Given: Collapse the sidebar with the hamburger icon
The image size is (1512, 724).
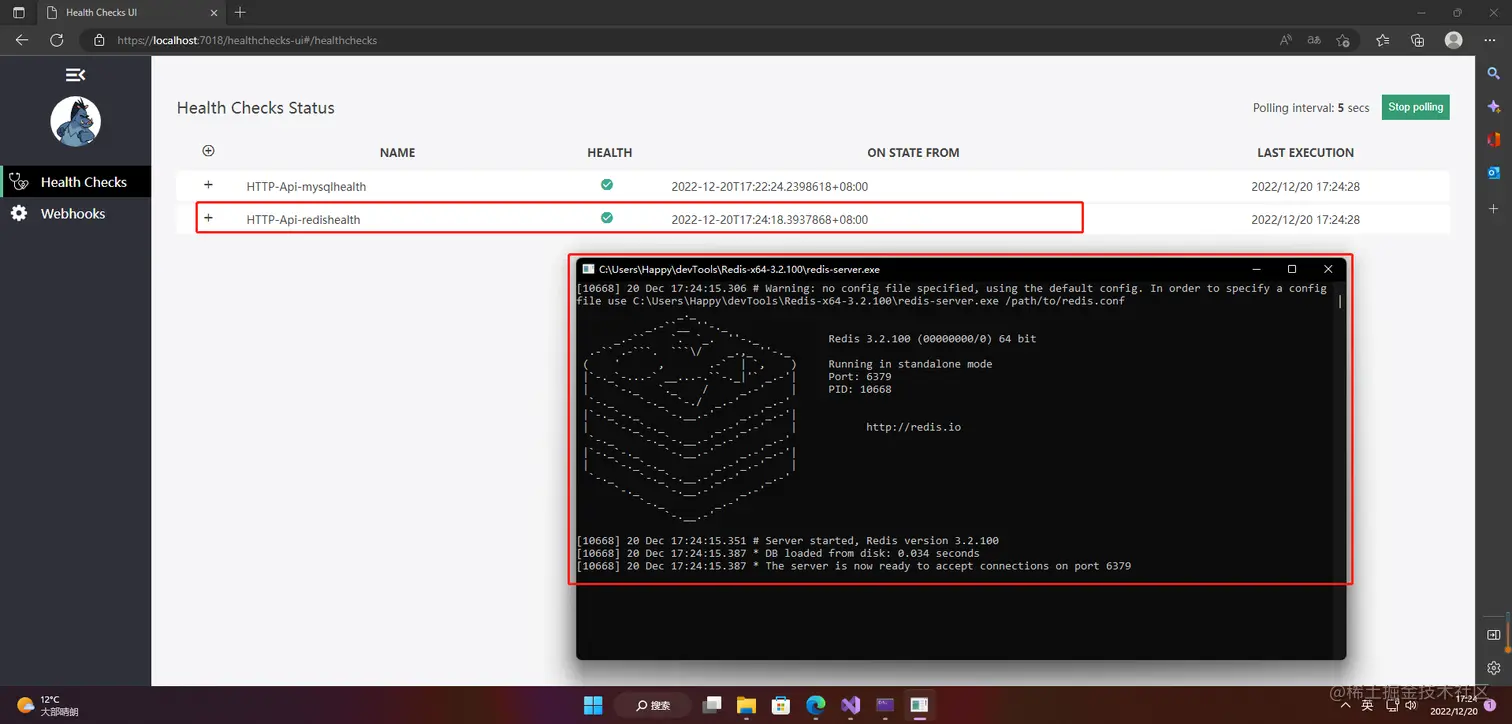Looking at the screenshot, I should 75,75.
